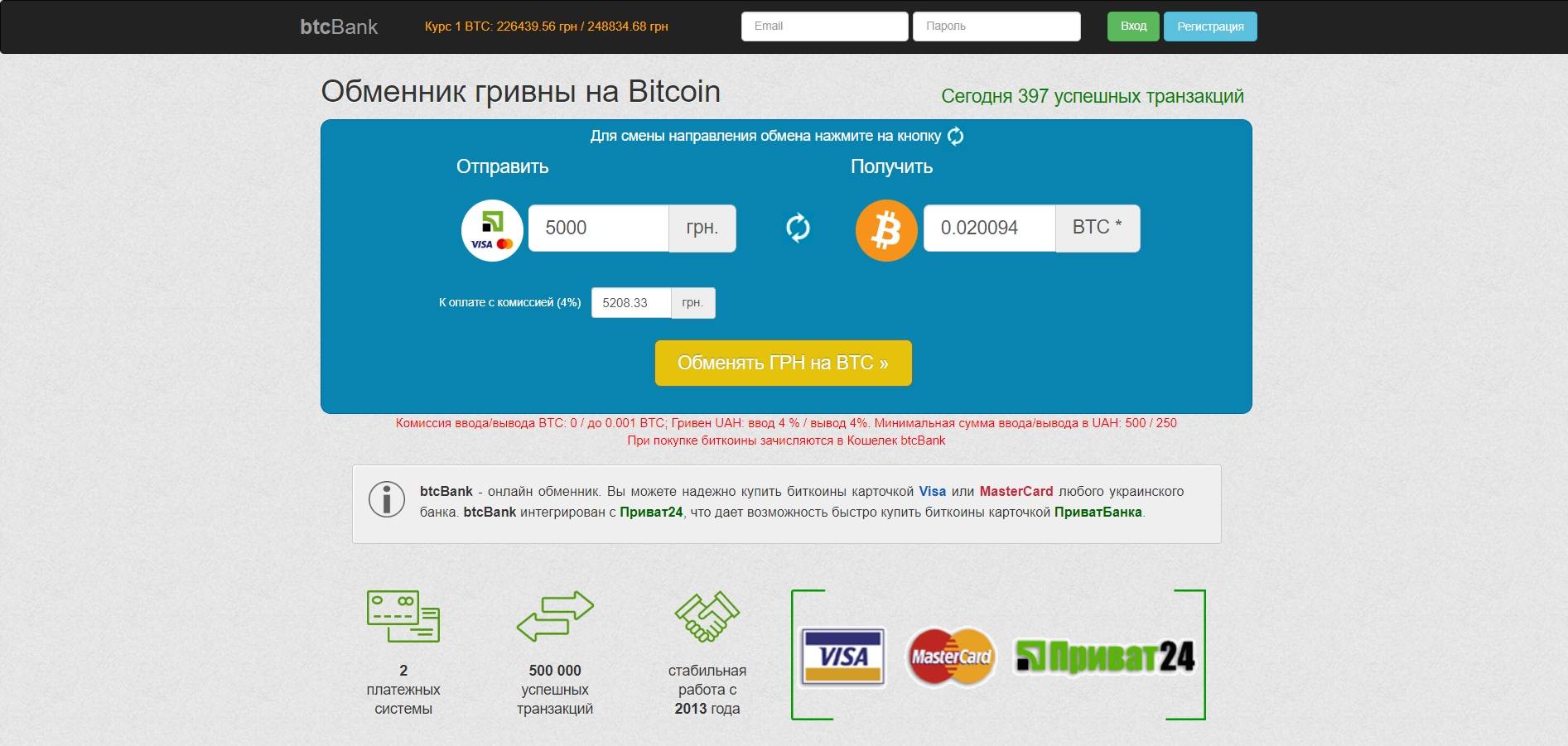Click the swap direction icon between currency fields

point(798,228)
